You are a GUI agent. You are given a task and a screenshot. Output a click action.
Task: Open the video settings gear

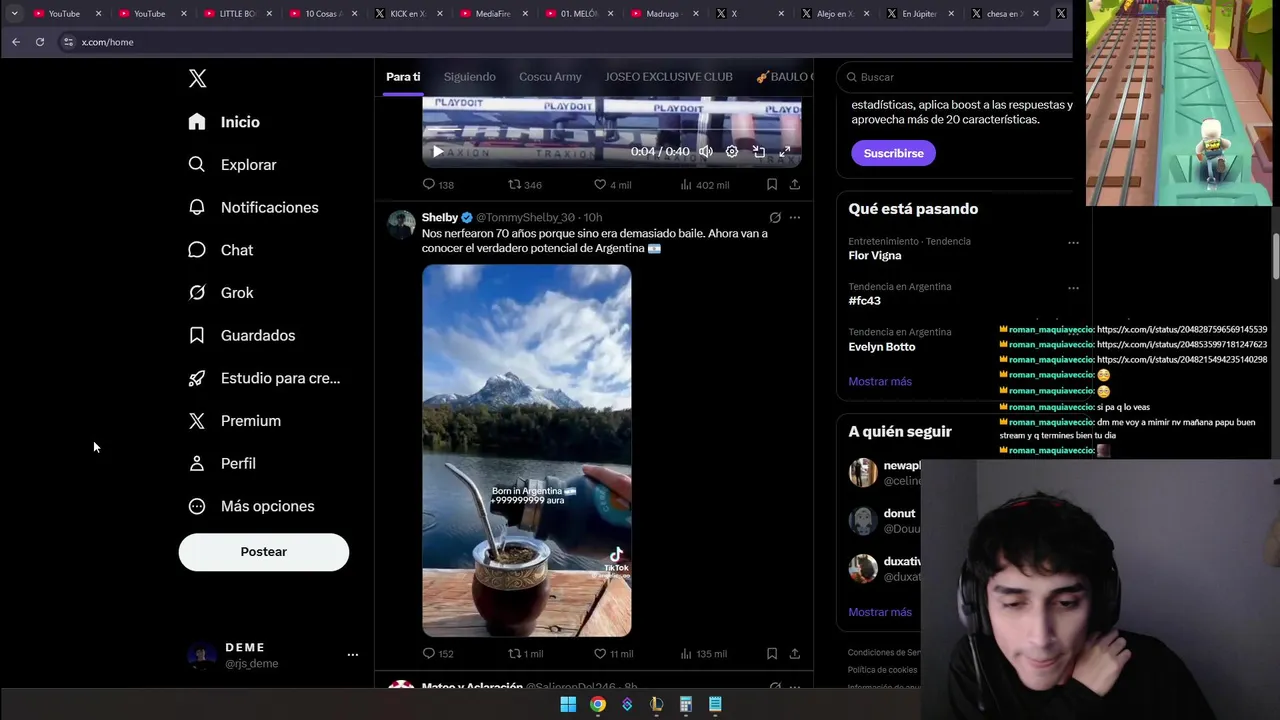click(x=732, y=152)
